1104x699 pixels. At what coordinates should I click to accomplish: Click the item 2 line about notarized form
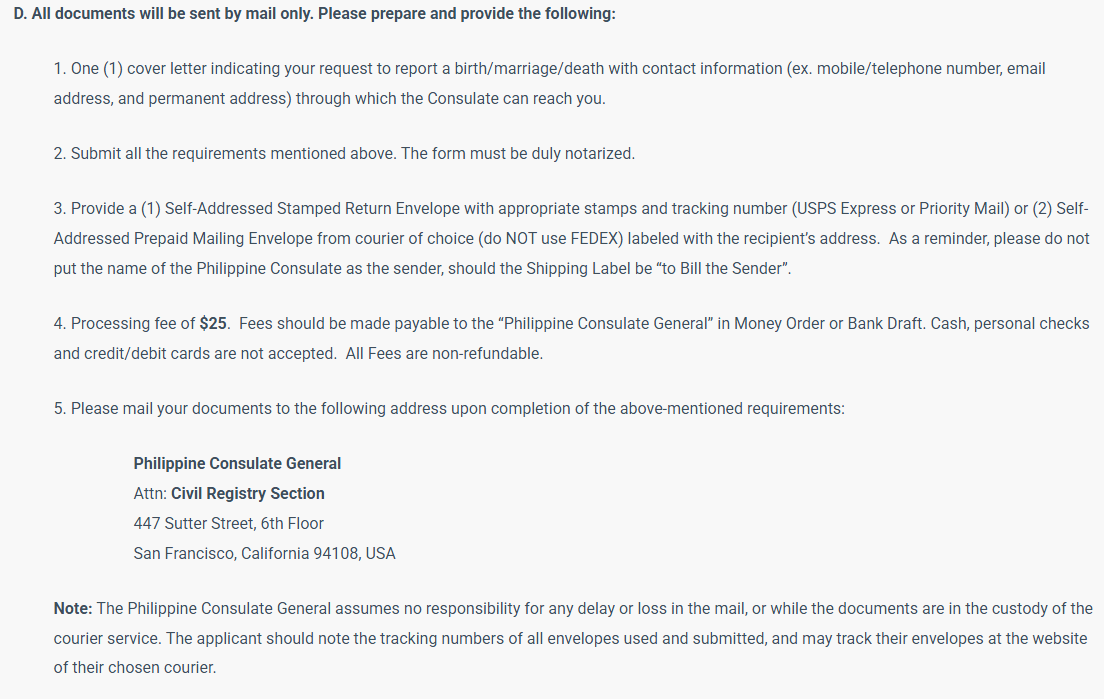tap(352, 154)
